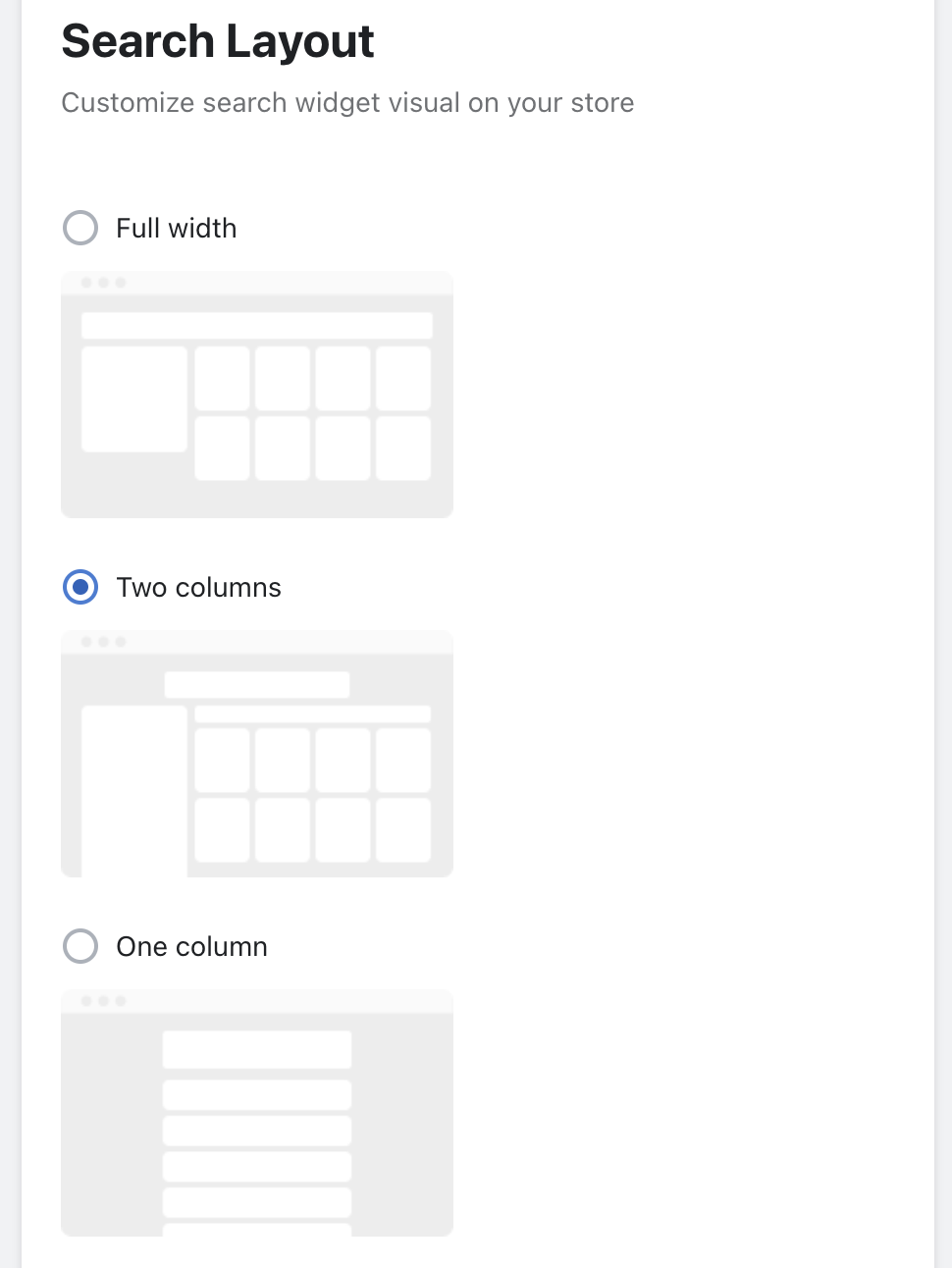Click the Search Layout heading
The width and height of the screenshot is (952, 1268).
pos(218,41)
